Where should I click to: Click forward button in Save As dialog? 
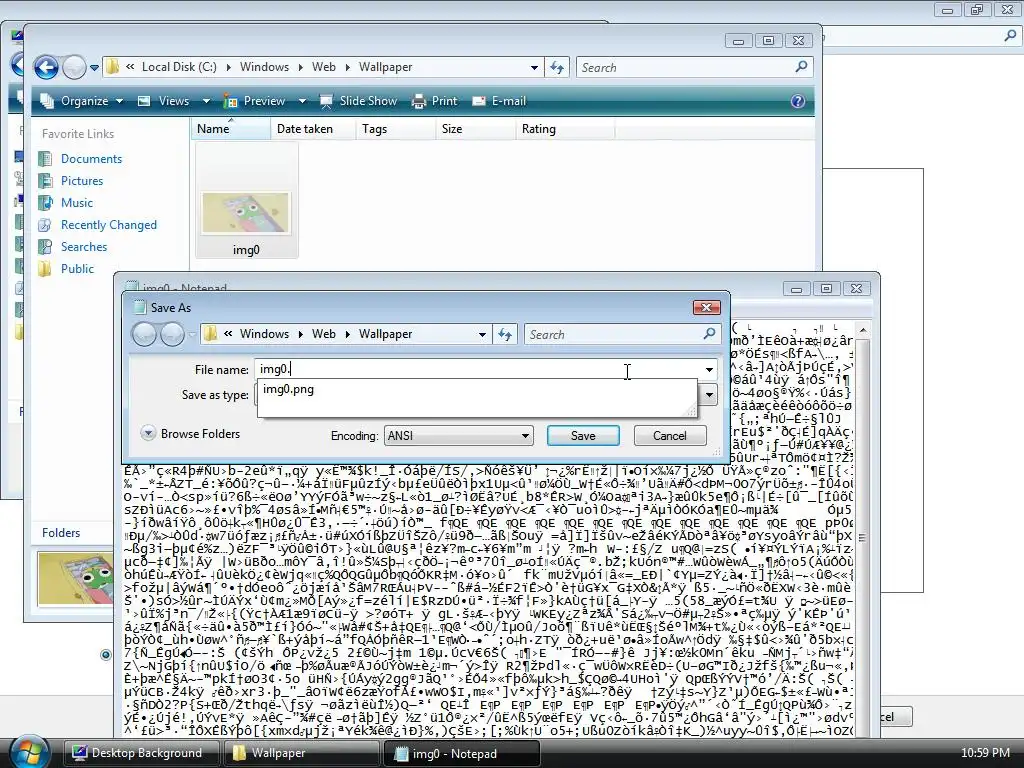172,334
